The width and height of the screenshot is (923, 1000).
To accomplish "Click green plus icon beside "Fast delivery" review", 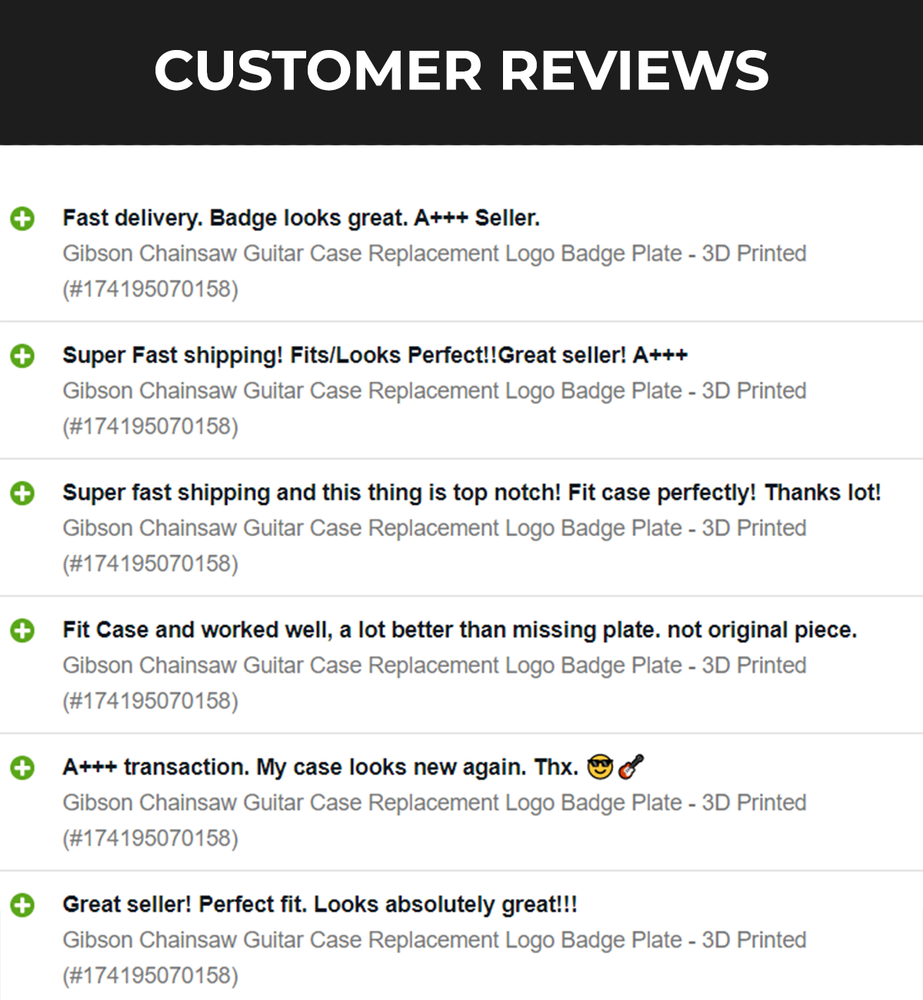I will 22,219.
